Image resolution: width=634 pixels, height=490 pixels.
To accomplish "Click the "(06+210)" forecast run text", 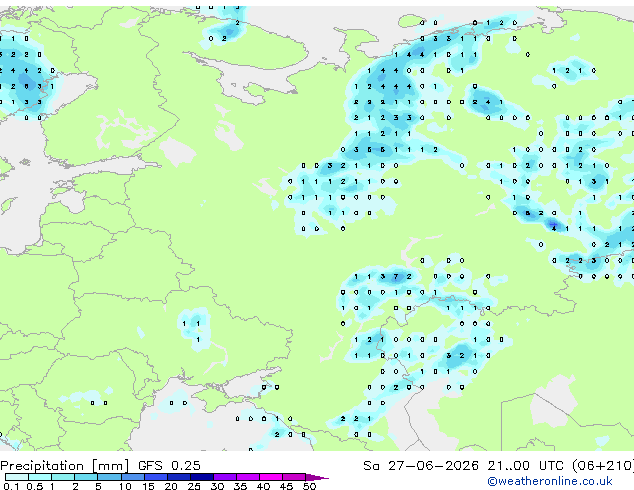I will [602, 466].
